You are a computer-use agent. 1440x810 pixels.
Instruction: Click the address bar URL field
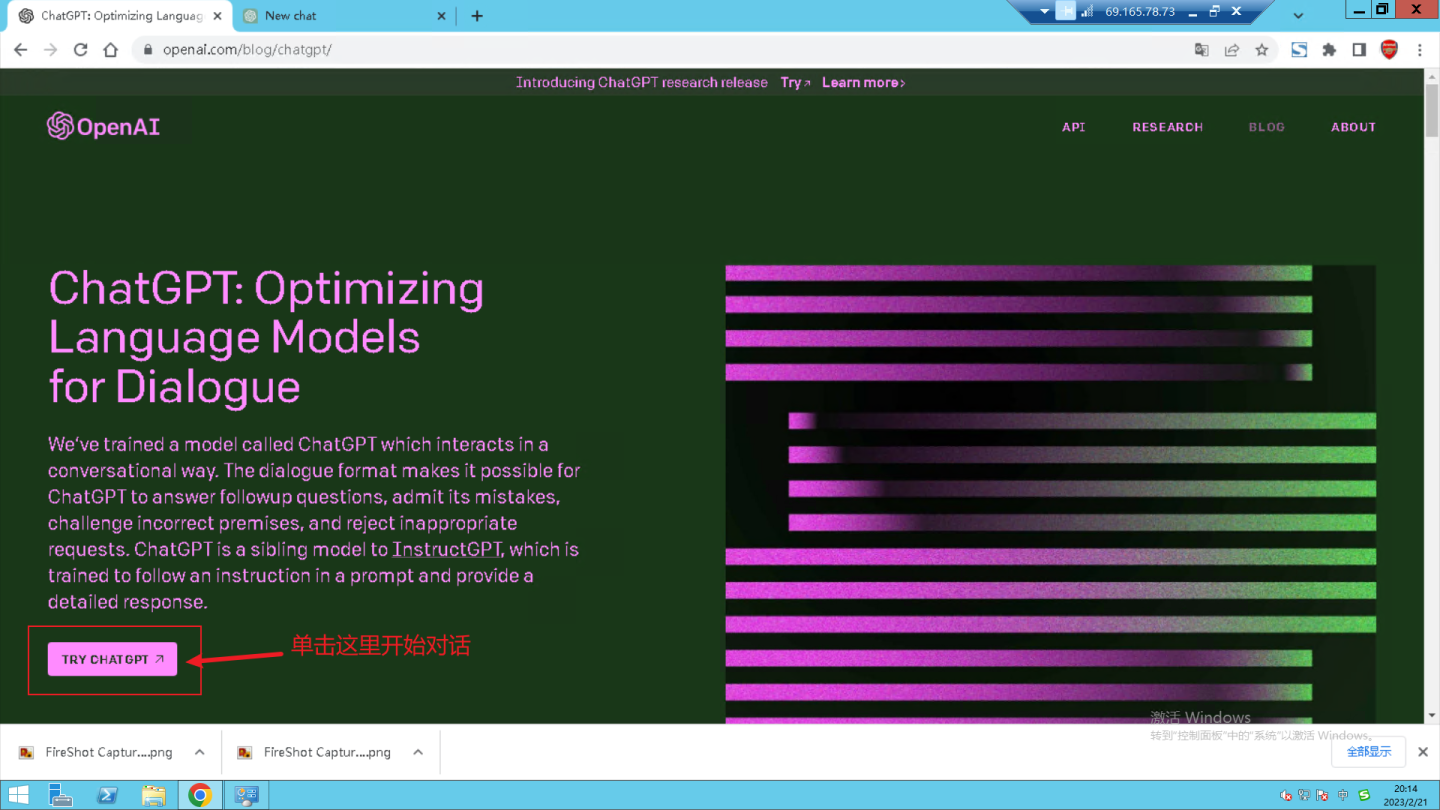[x=660, y=50]
